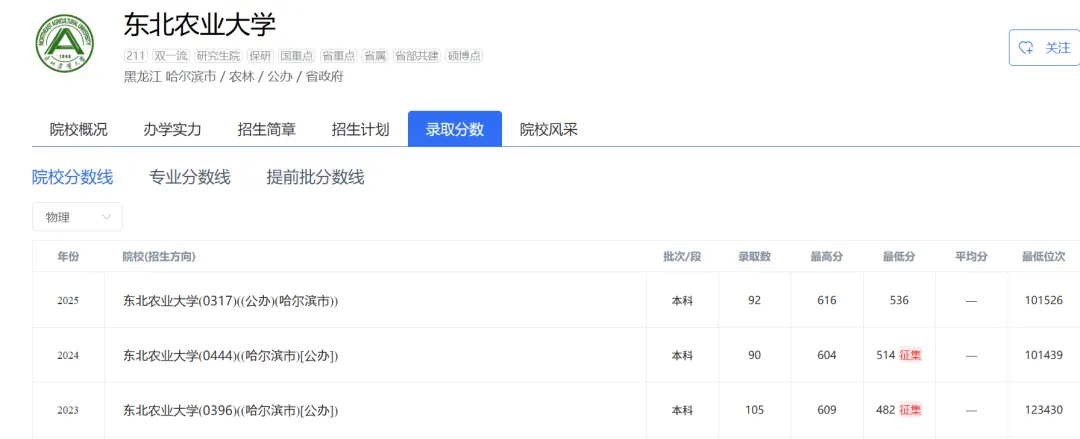Open the 招生简章 tab
1080x439 pixels.
tap(267, 130)
